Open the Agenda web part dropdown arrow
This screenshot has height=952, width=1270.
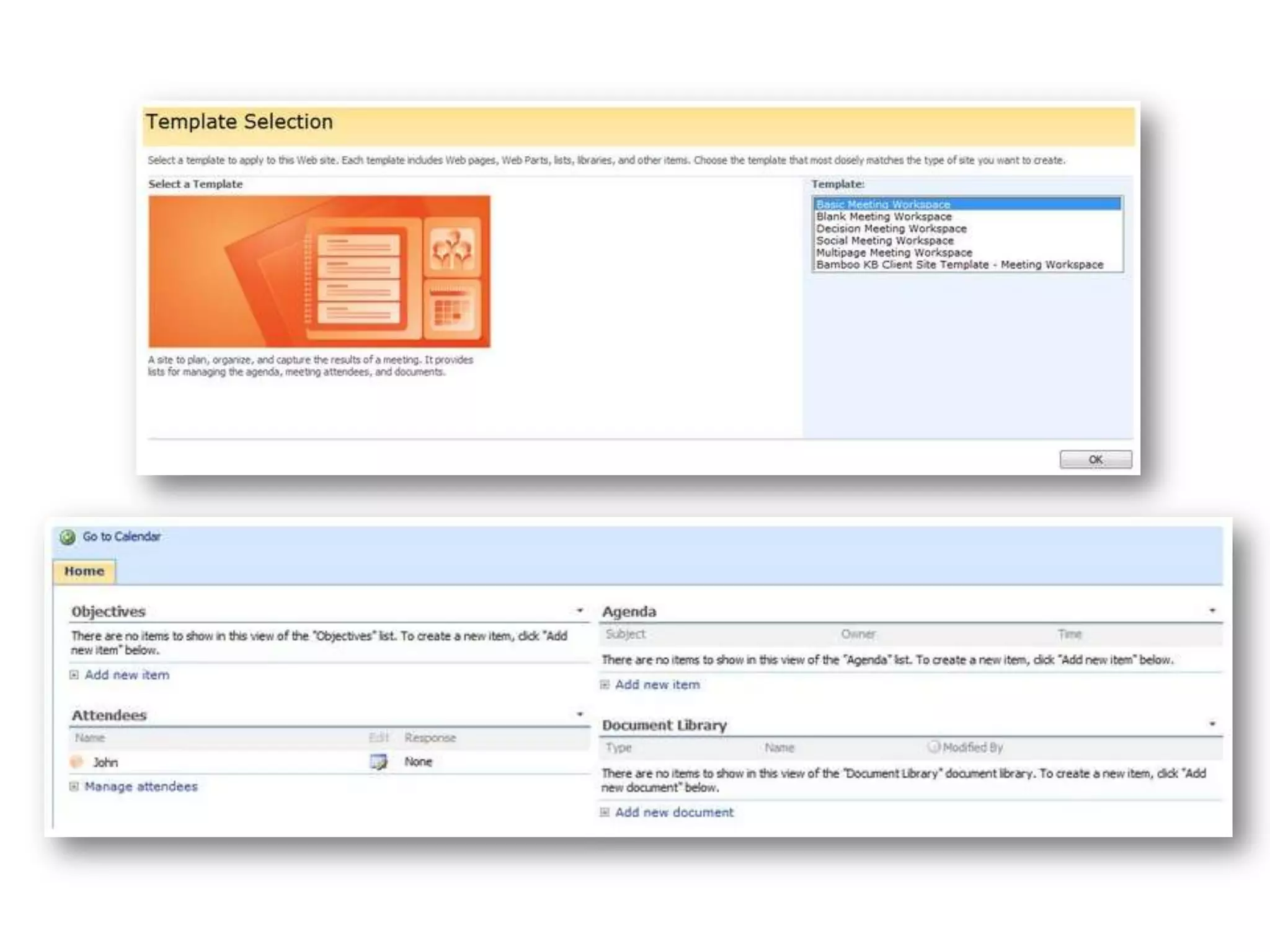pos(1212,610)
